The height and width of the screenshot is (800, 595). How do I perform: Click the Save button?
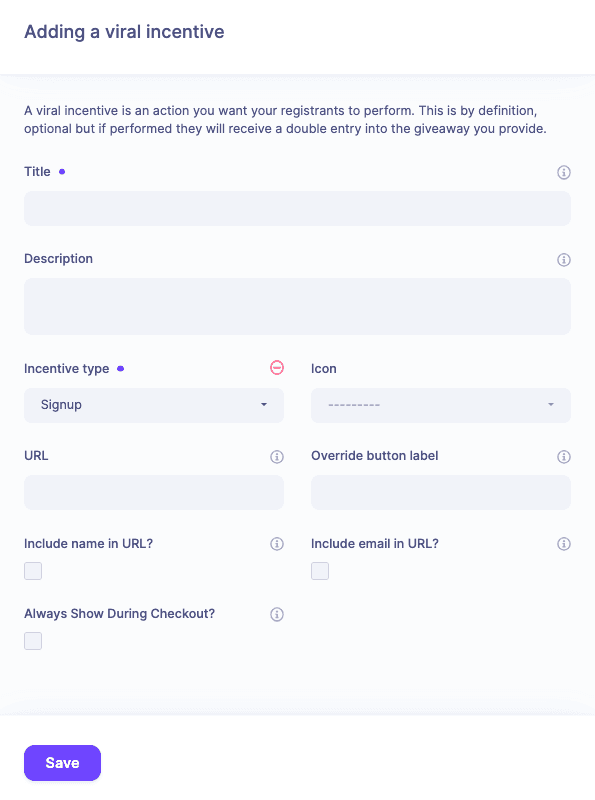tap(62, 762)
